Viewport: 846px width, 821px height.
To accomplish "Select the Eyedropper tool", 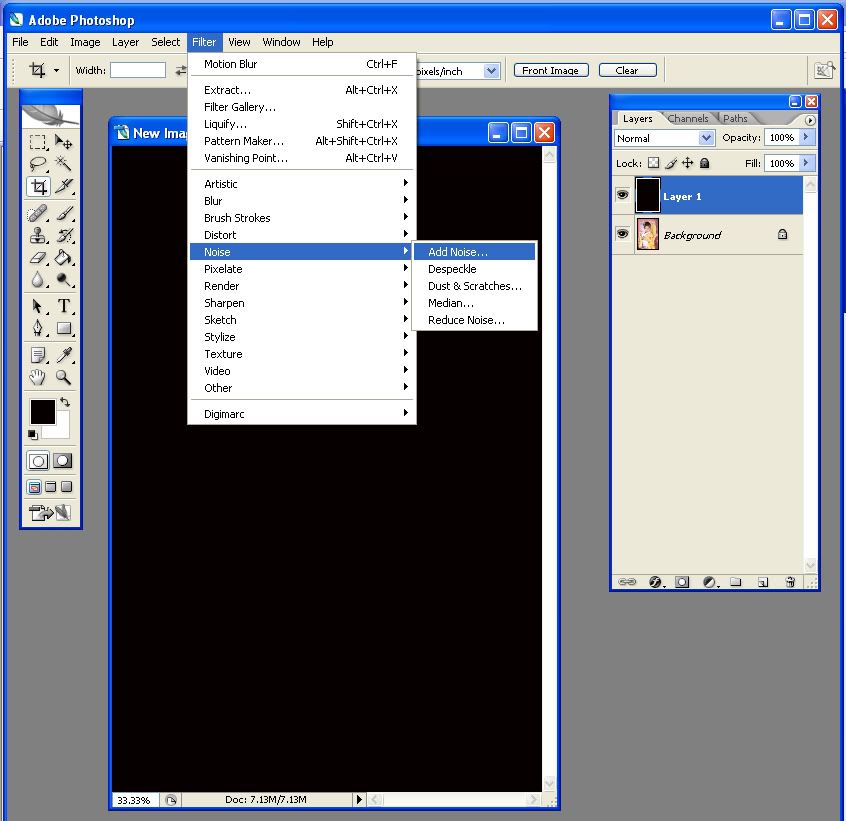I will 64,354.
